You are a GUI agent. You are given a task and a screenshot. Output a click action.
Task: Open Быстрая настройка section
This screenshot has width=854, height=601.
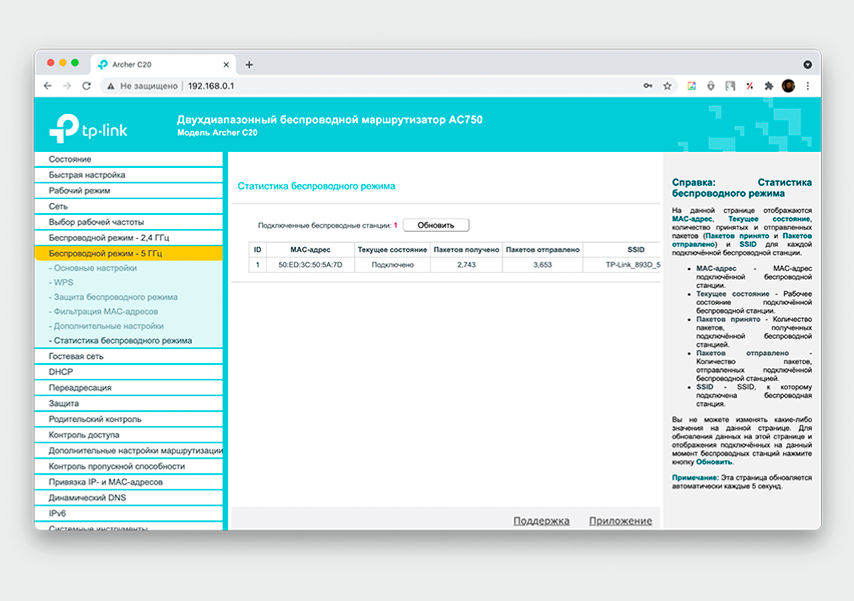point(129,175)
